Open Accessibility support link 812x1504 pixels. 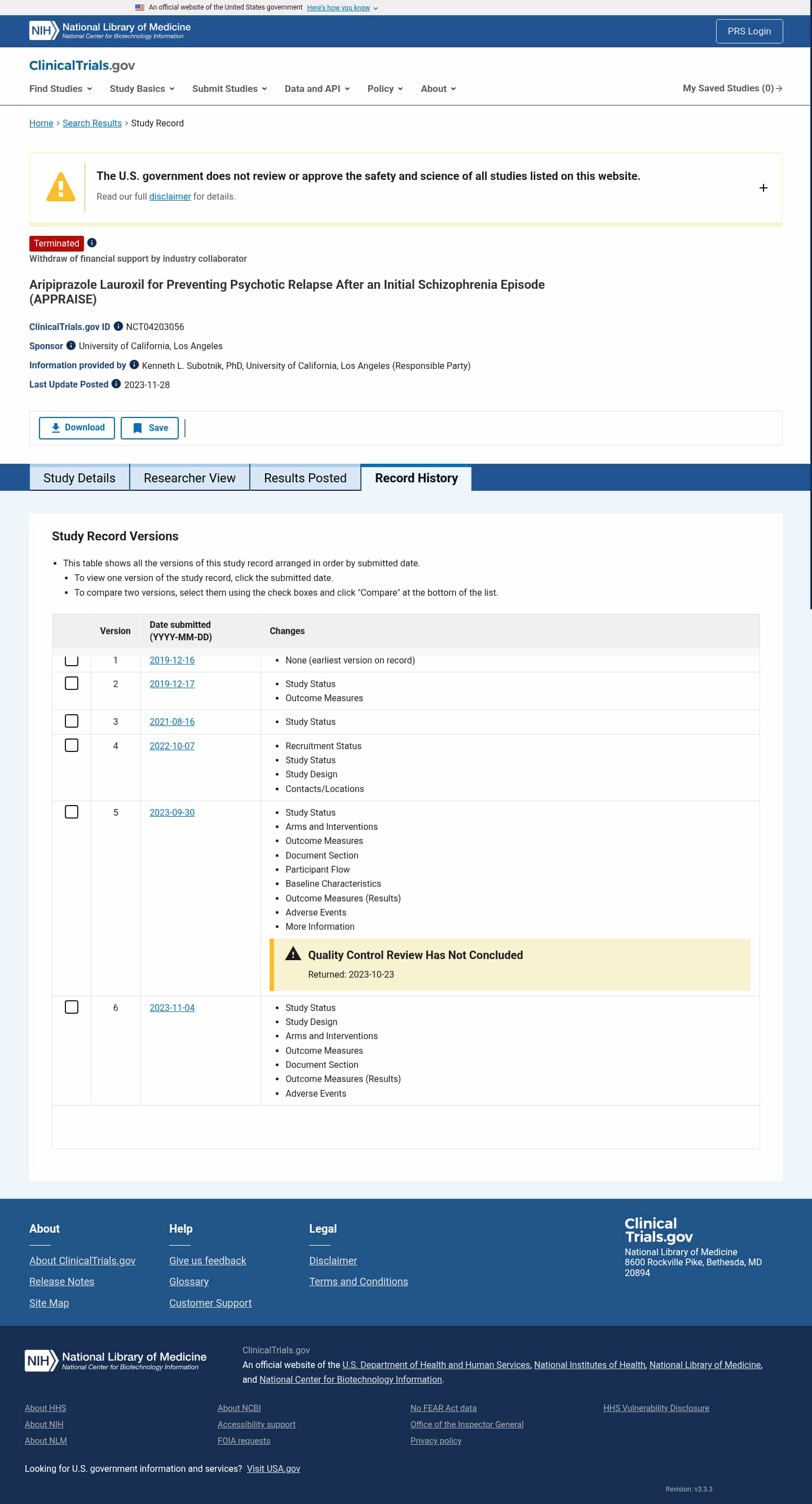pyautogui.click(x=257, y=1424)
